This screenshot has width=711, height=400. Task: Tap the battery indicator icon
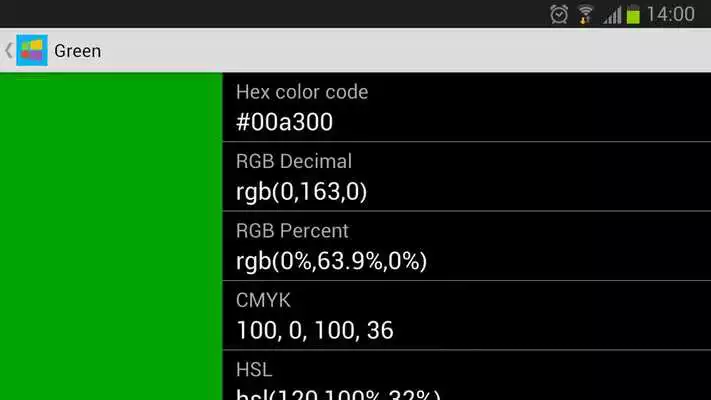pyautogui.click(x=633, y=15)
